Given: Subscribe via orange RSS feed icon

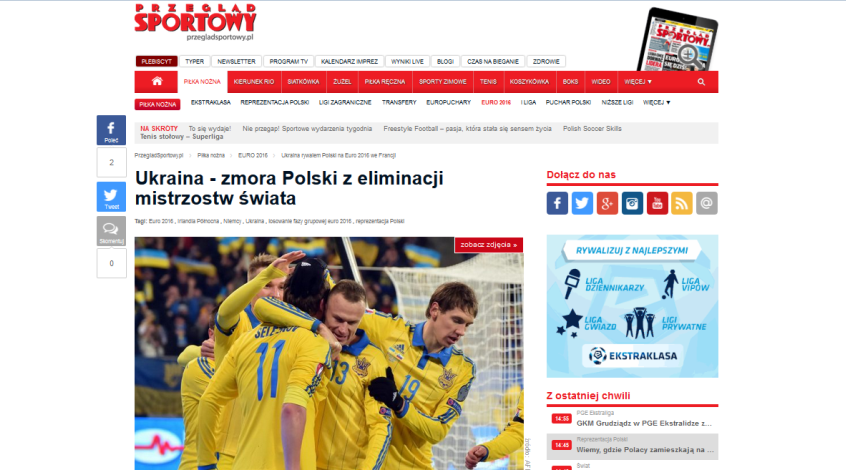Looking at the screenshot, I should coord(682,203).
